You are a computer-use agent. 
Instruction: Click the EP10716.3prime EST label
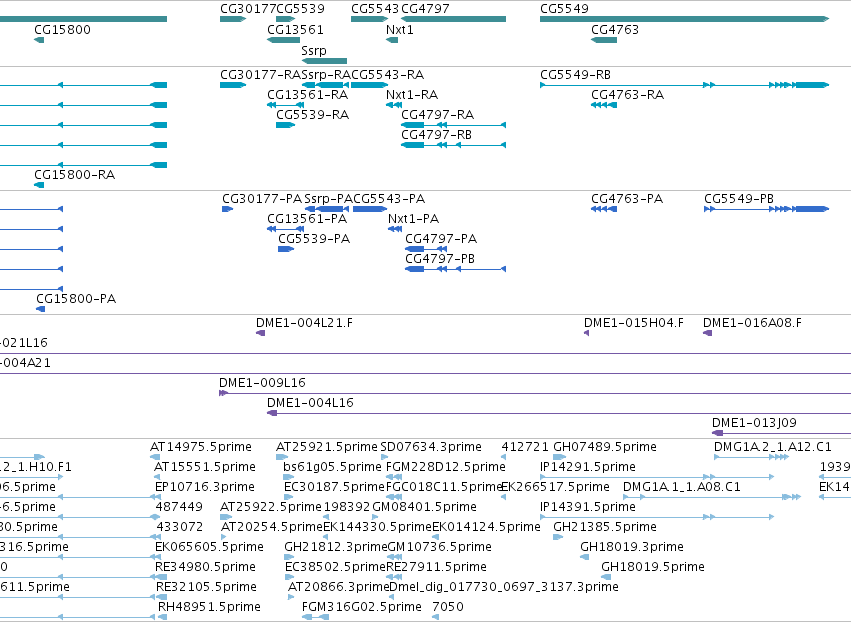point(205,487)
